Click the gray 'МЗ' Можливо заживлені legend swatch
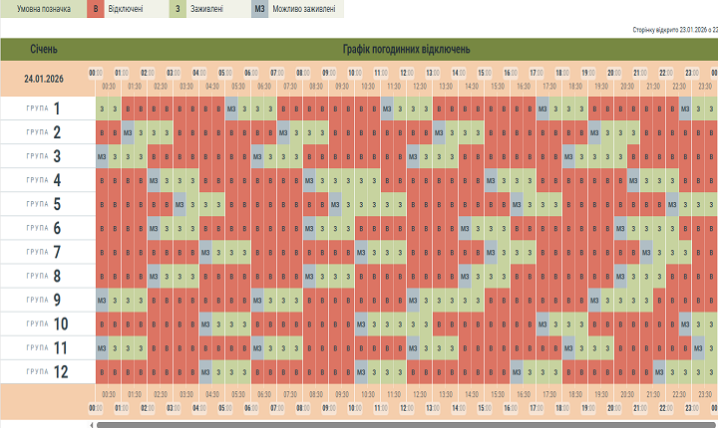The image size is (718, 428). coord(260,8)
